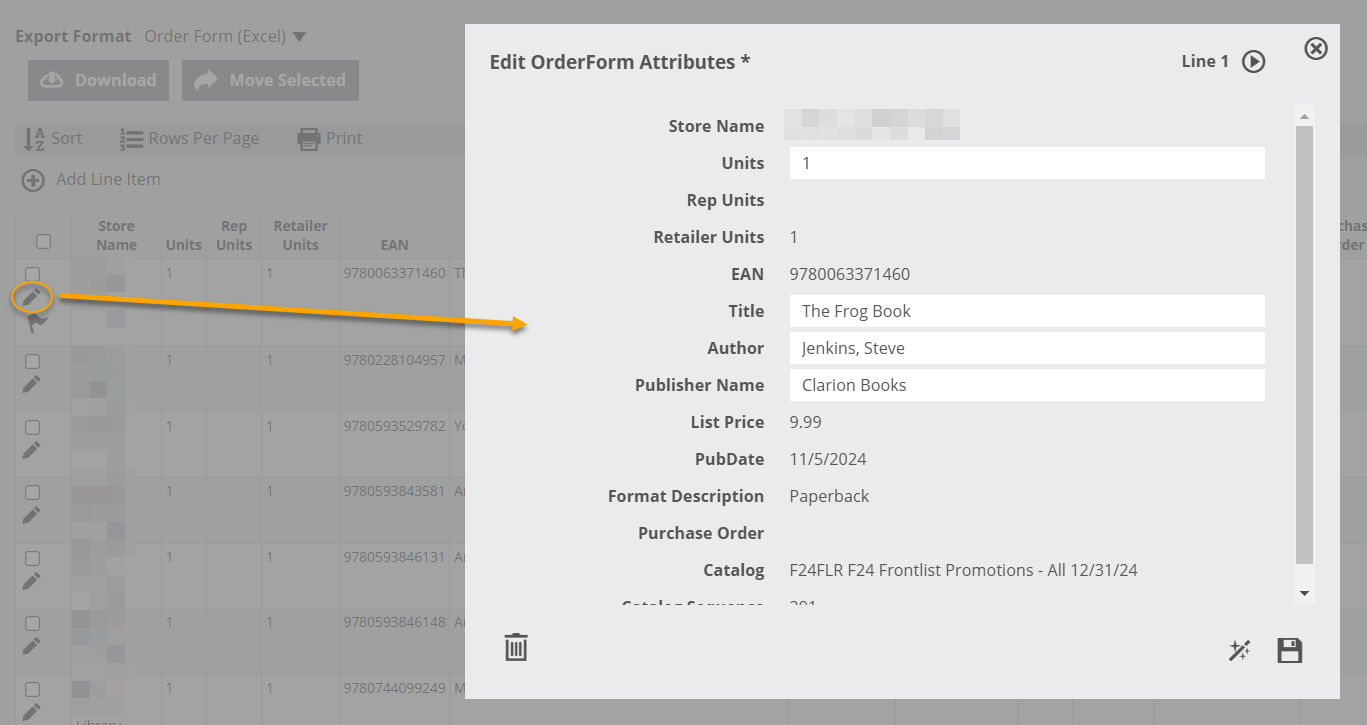Open the Sort options

53,139
